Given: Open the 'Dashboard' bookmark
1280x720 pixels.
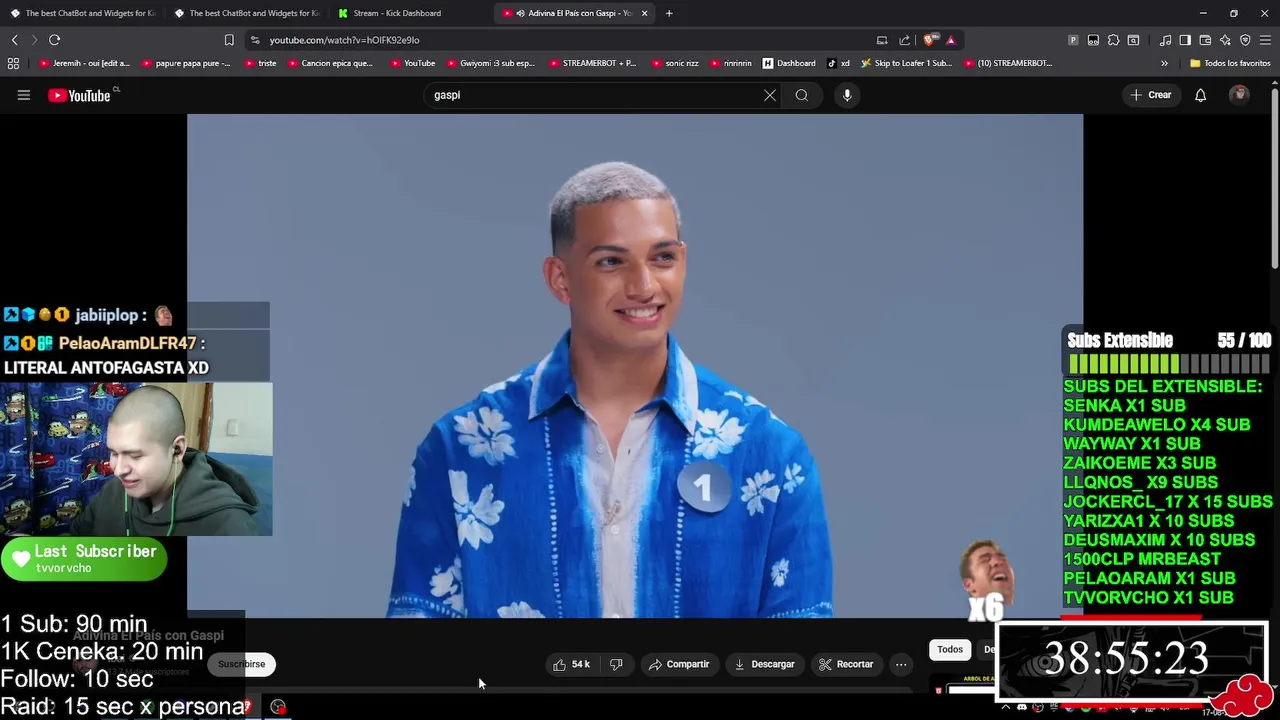Looking at the screenshot, I should click(789, 63).
